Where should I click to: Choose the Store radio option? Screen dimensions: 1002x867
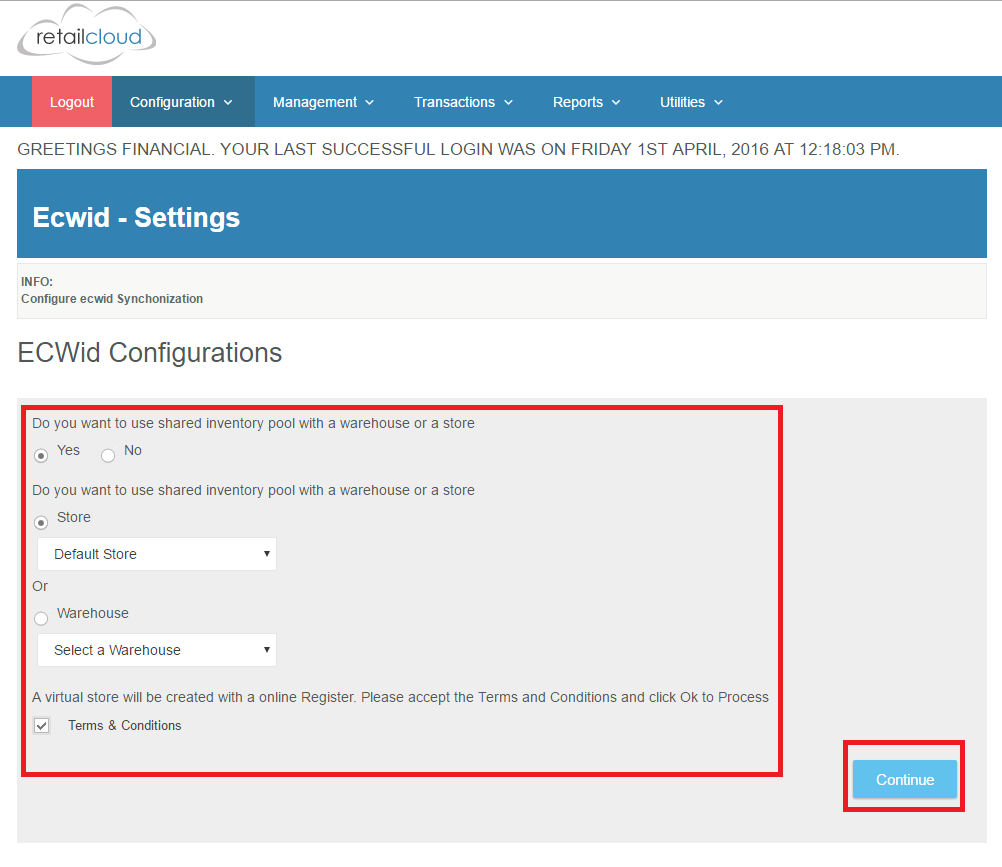tap(41, 523)
